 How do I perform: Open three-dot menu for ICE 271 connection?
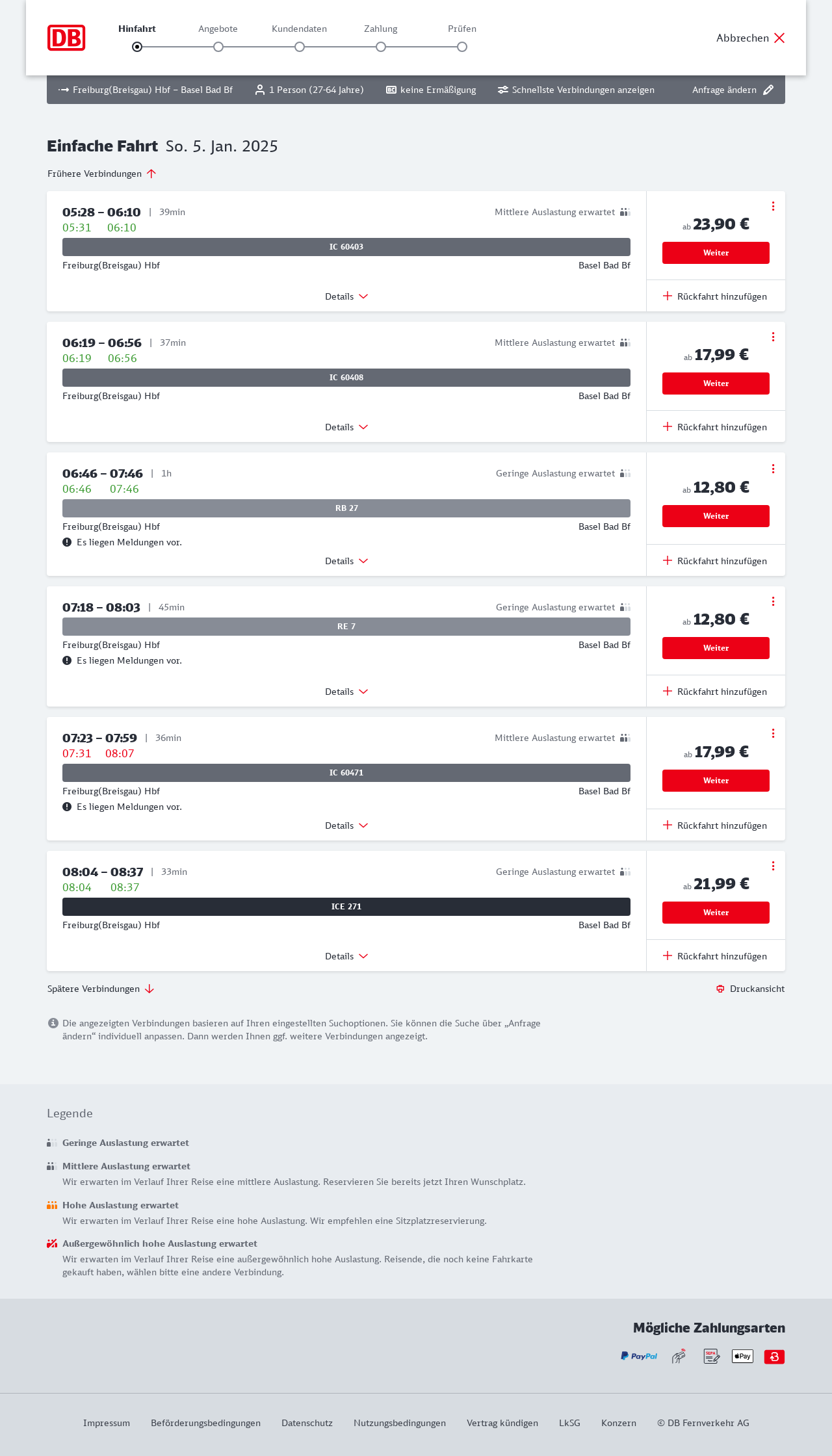coord(773,866)
